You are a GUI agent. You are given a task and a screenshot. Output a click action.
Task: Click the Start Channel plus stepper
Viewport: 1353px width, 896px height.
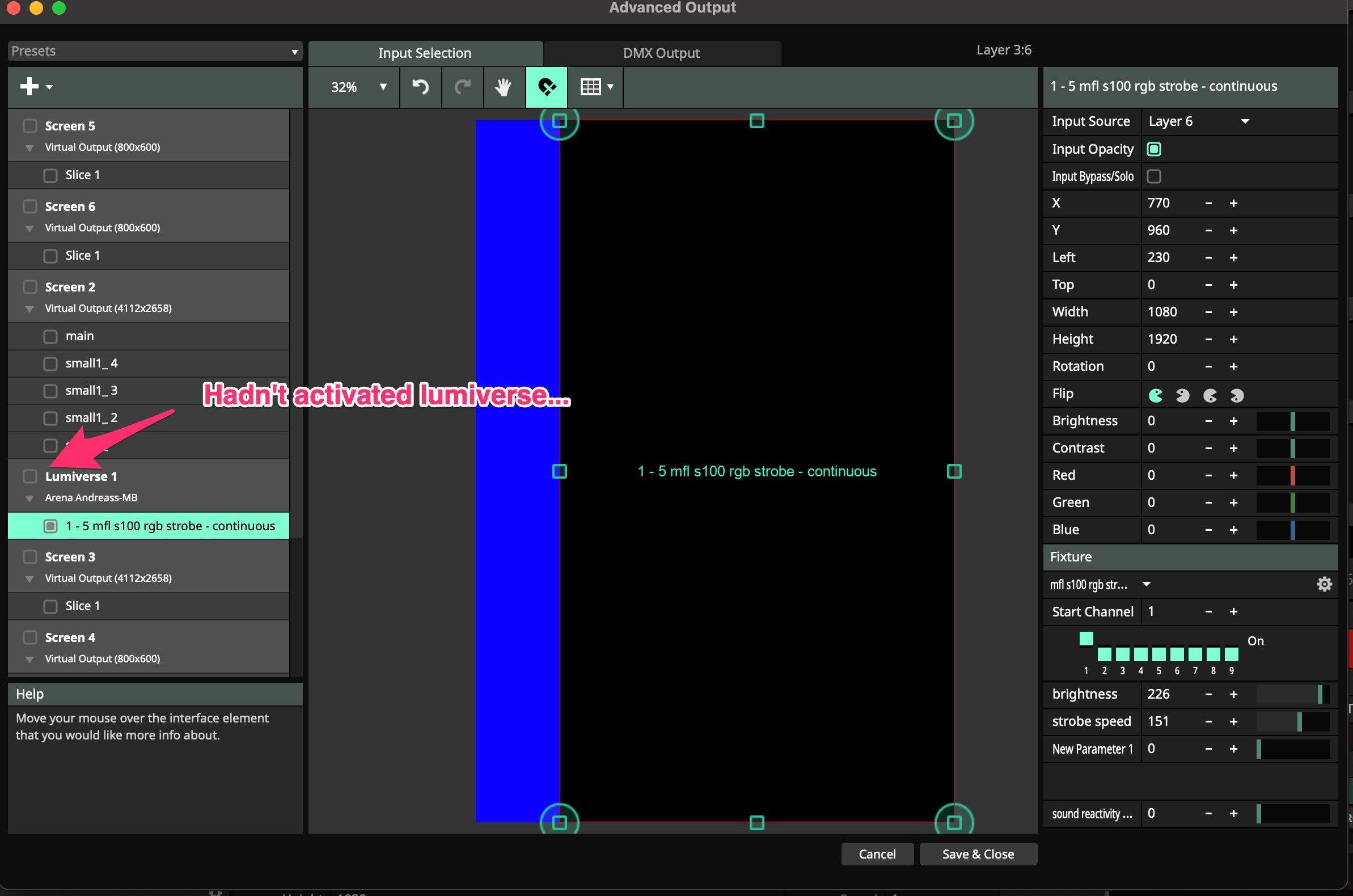(x=1233, y=612)
